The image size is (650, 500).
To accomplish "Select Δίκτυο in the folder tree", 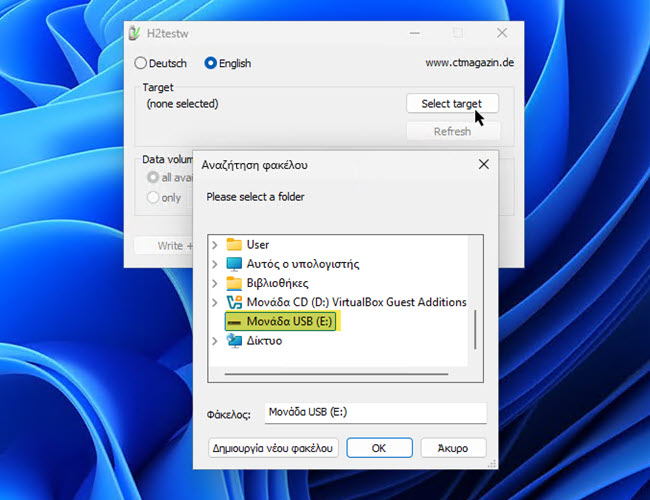I will 264,341.
